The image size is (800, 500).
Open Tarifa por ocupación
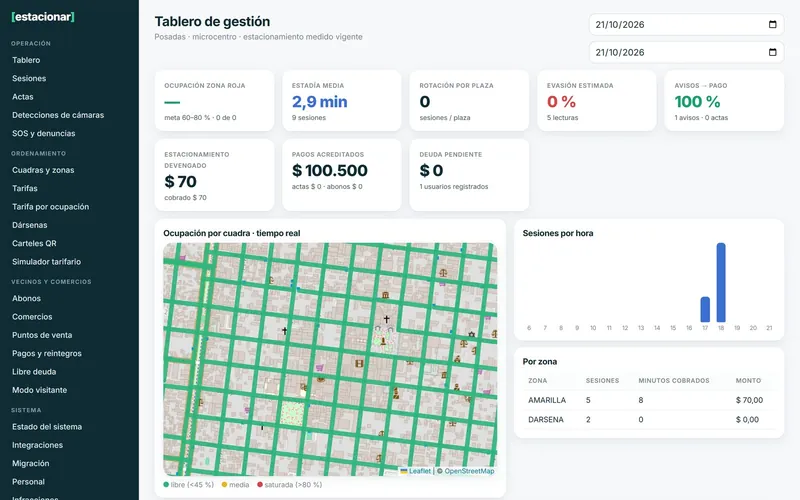click(x=51, y=207)
